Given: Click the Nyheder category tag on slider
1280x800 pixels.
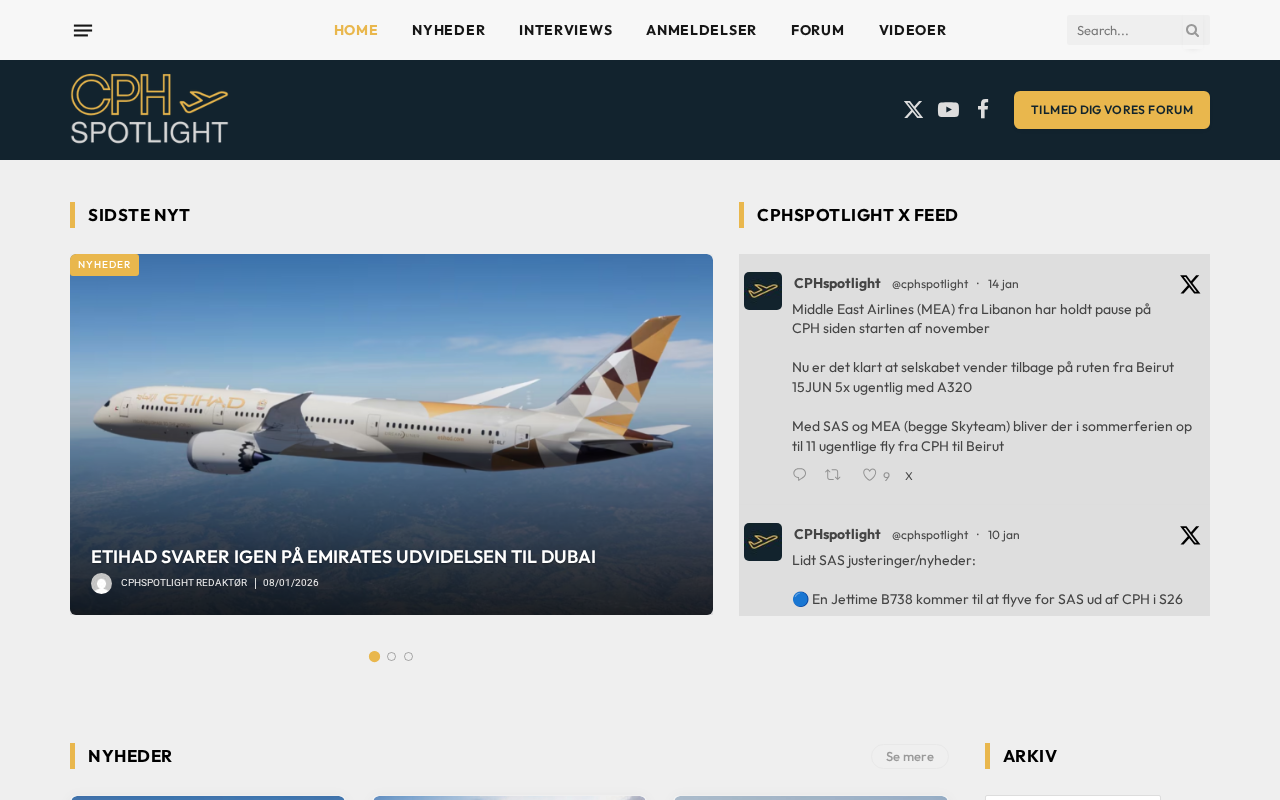Looking at the screenshot, I should [104, 265].
